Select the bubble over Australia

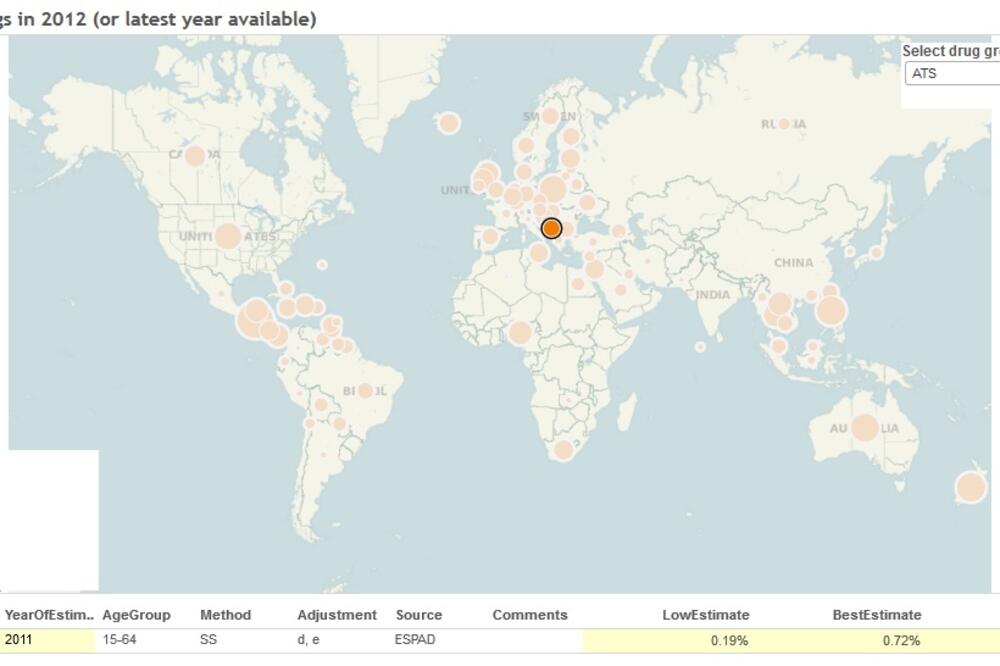pos(865,428)
